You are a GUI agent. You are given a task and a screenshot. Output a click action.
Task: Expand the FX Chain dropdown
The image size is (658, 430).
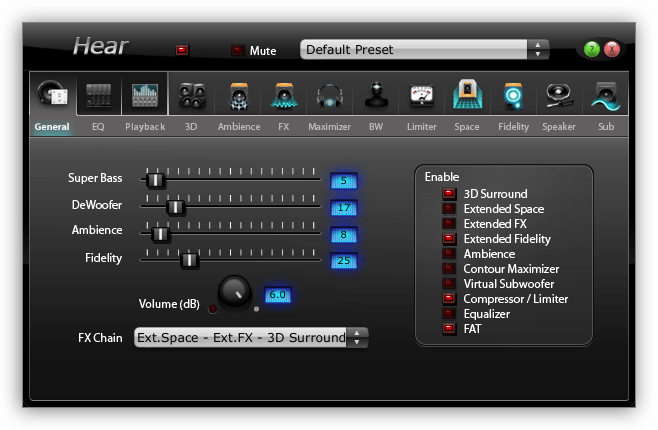(x=251, y=337)
